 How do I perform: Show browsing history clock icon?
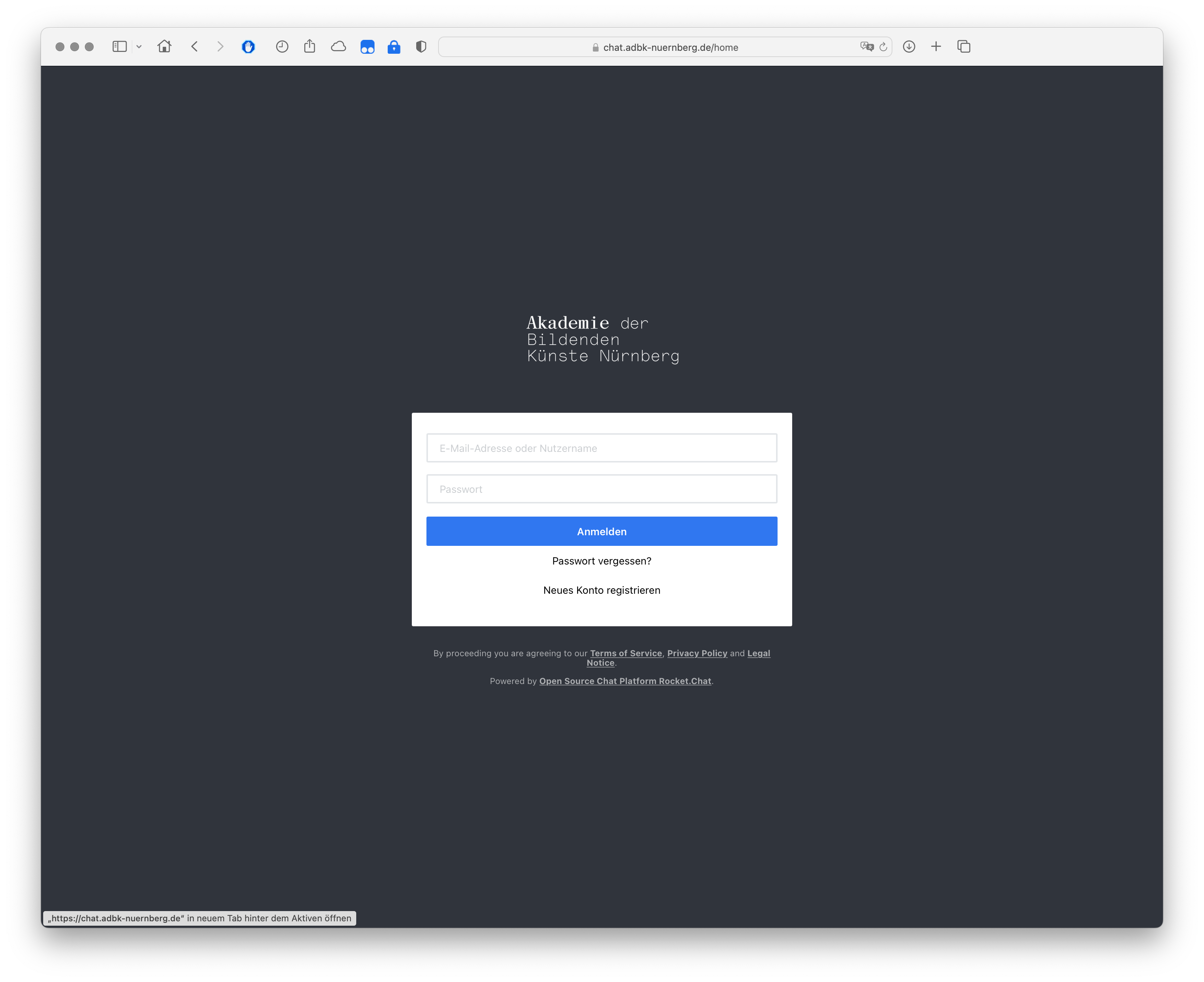[282, 47]
